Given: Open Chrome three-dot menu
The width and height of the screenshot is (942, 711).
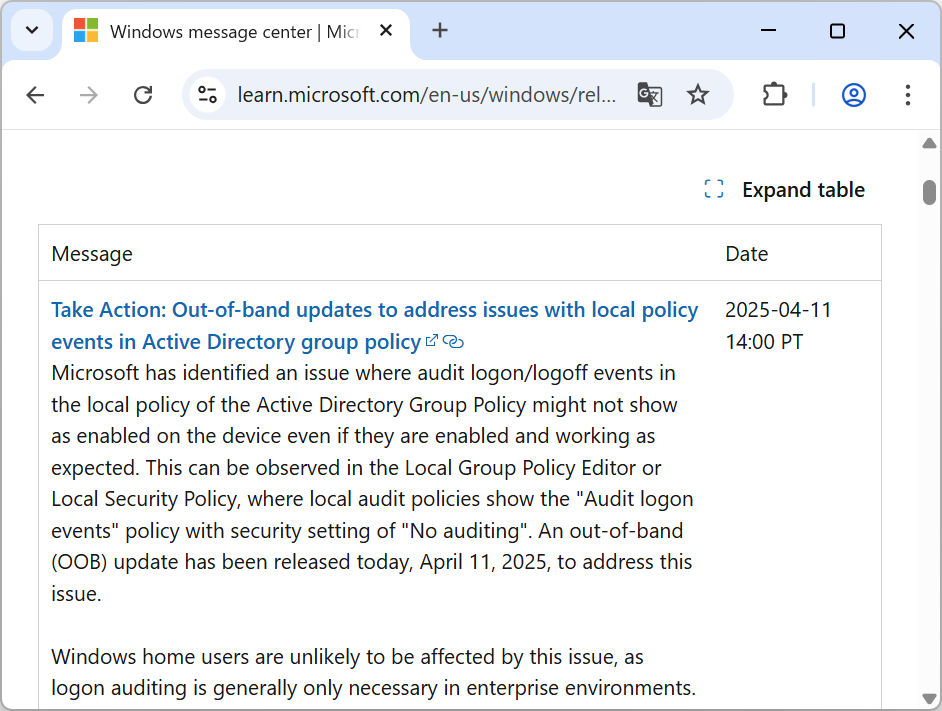Looking at the screenshot, I should (x=907, y=95).
